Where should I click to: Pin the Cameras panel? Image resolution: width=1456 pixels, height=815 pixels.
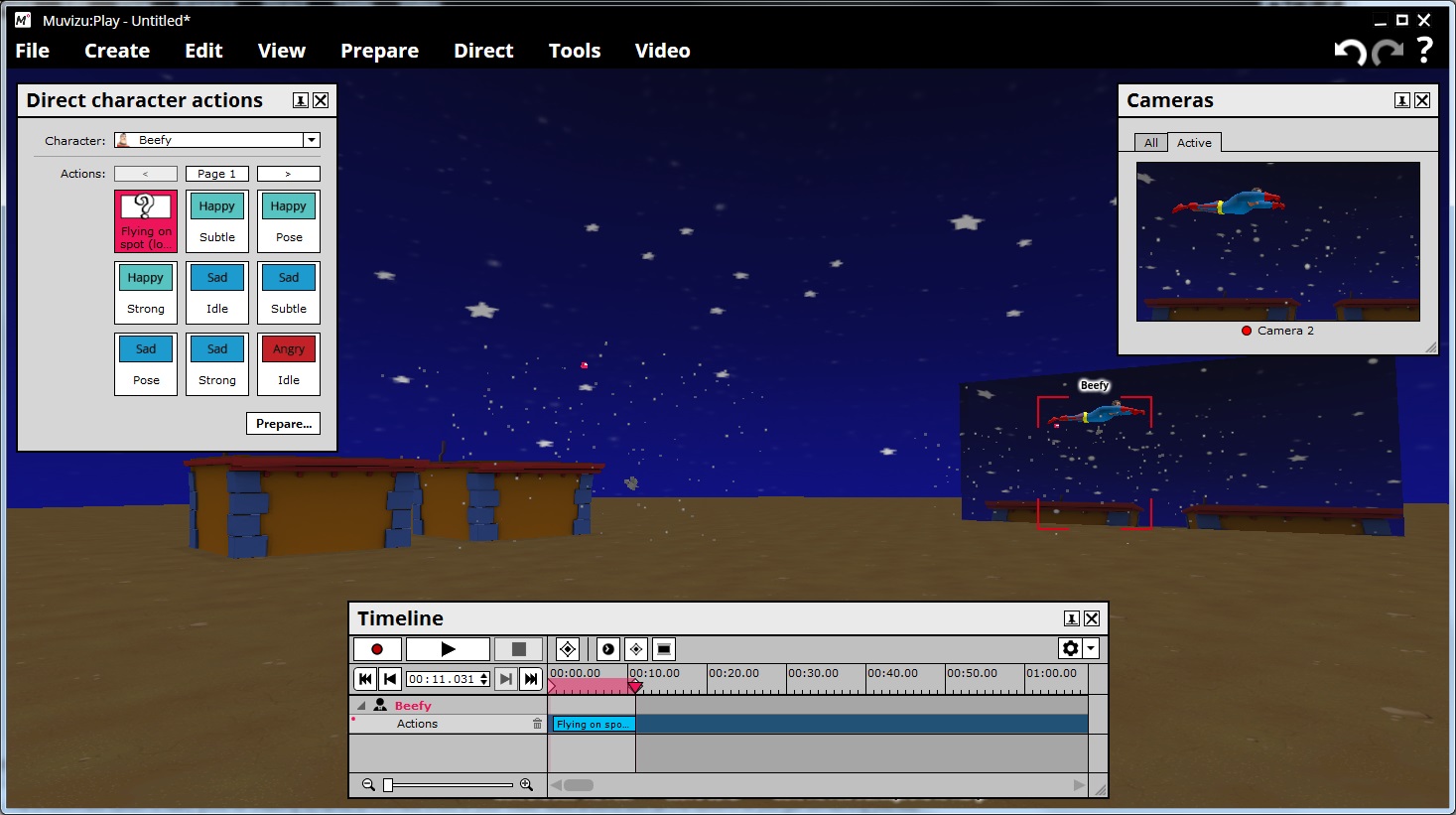1401,100
